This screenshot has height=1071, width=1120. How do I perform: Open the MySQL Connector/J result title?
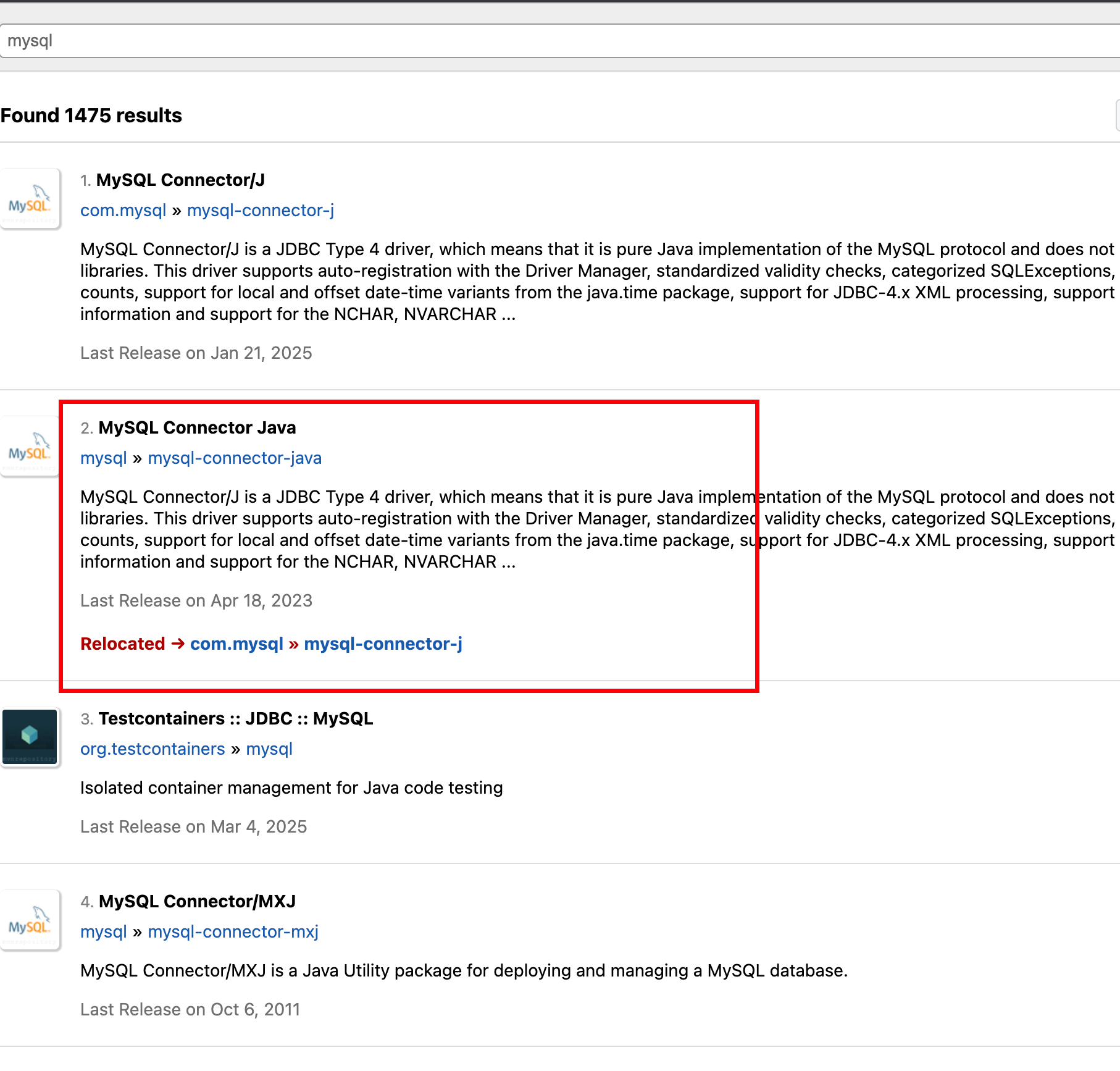click(x=180, y=180)
